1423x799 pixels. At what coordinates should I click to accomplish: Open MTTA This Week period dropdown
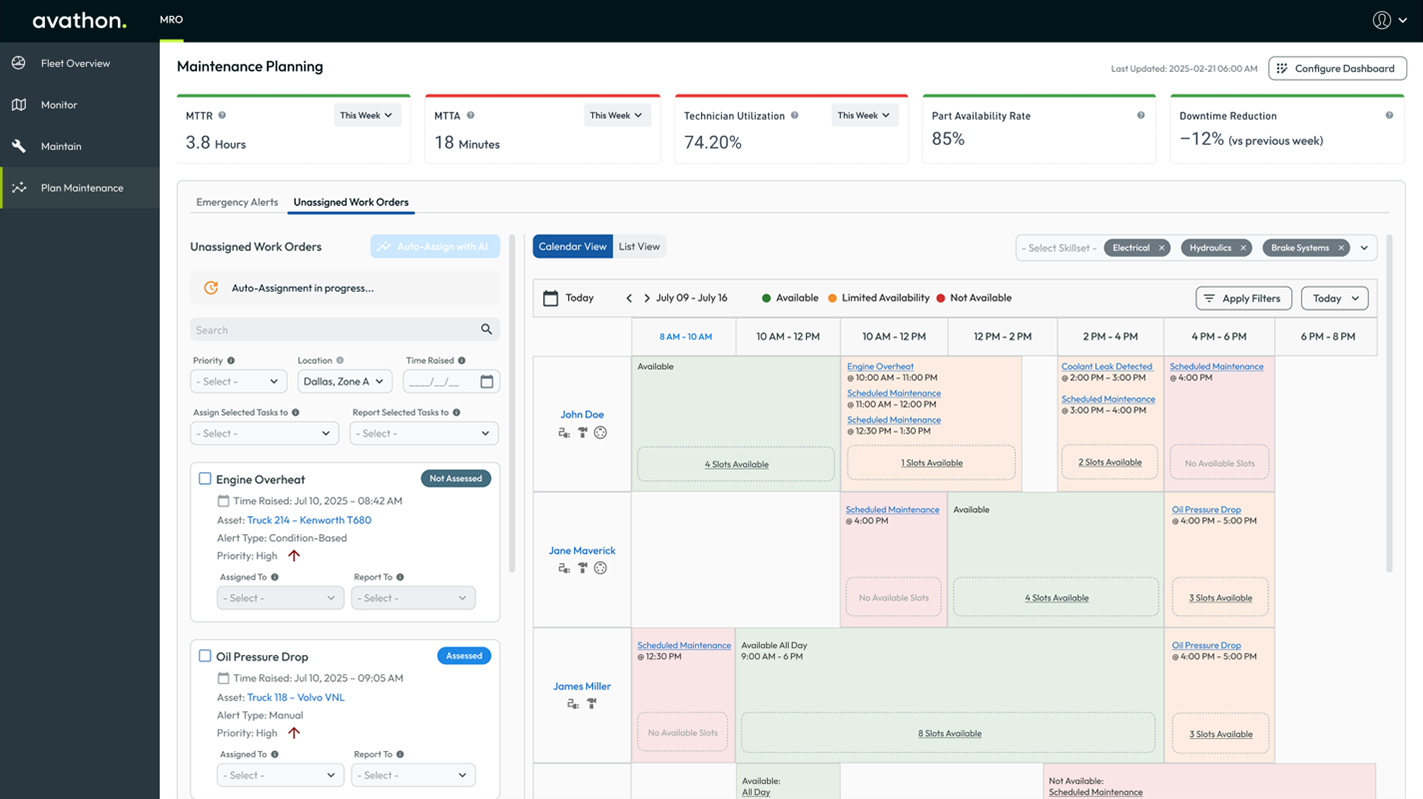[615, 116]
